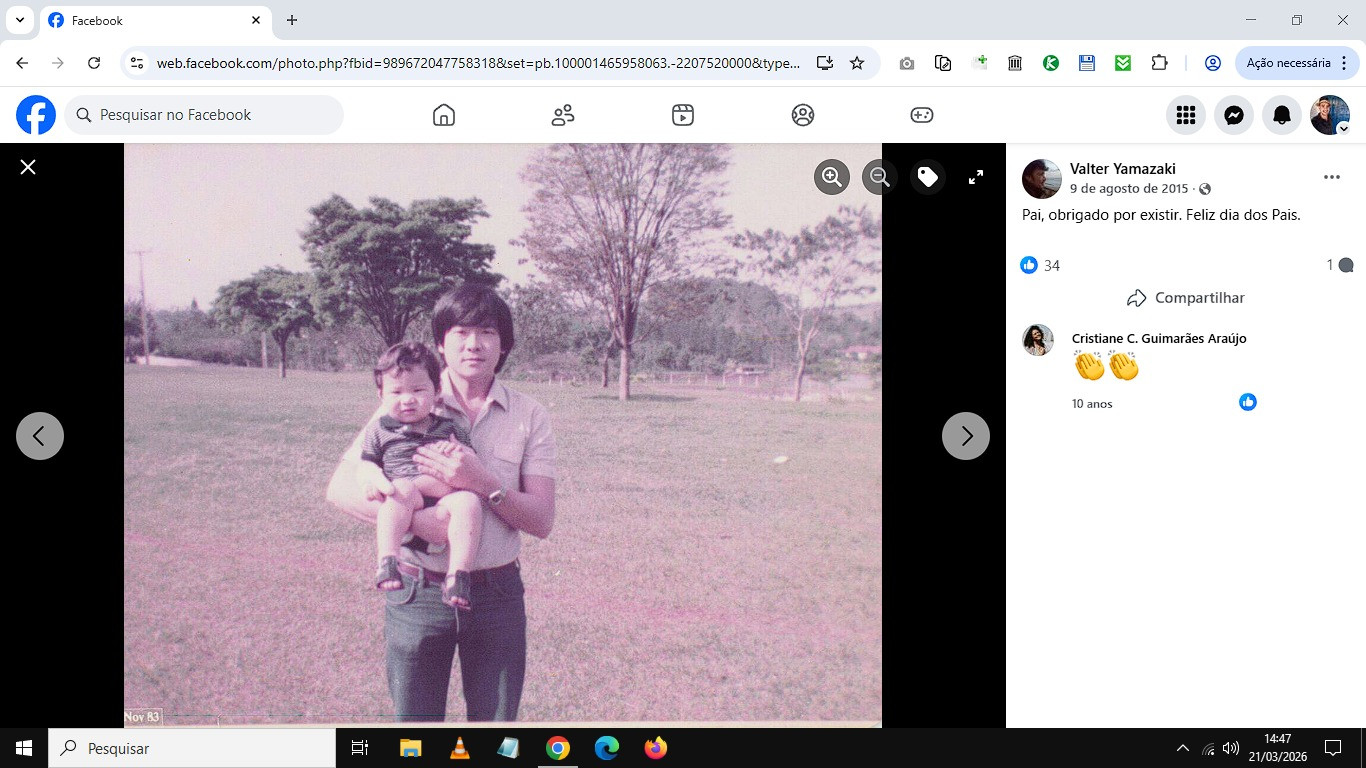Open Valter Yamazaki's profile link
This screenshot has width=1366, height=768.
tap(1122, 168)
